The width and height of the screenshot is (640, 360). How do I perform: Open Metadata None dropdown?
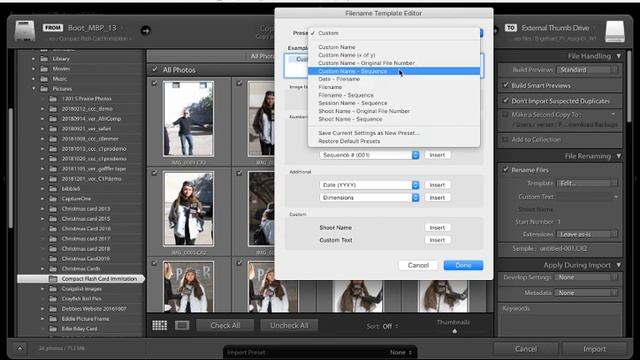click(587, 293)
